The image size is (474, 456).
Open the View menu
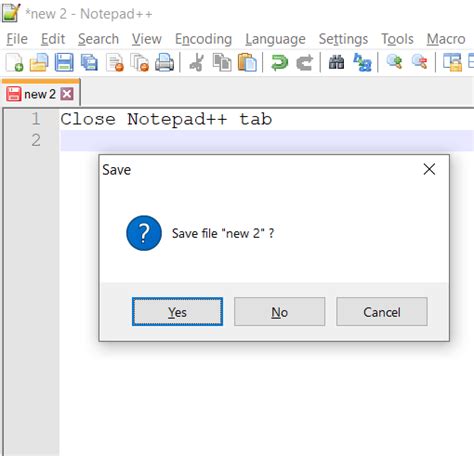tap(147, 39)
